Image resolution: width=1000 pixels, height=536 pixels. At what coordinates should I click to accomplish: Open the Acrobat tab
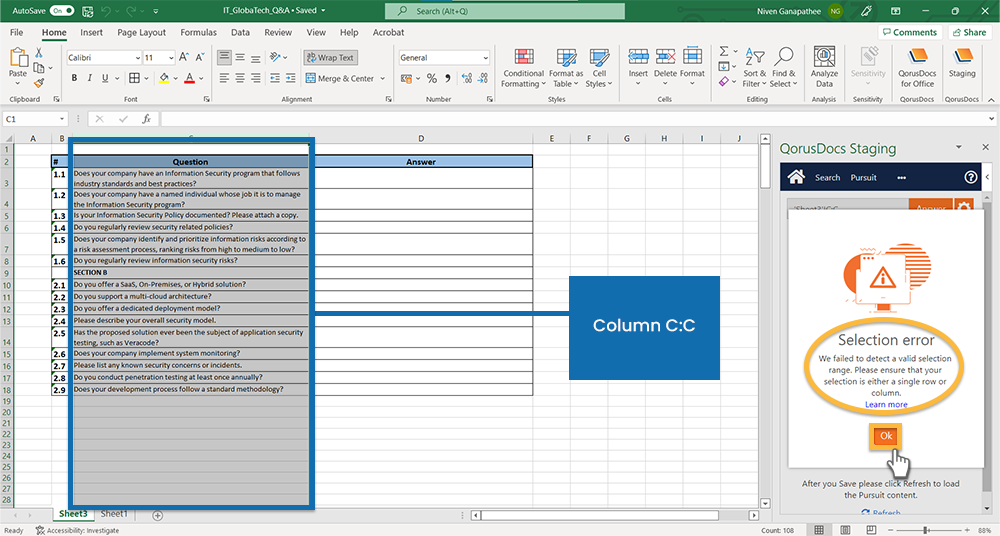coord(388,32)
